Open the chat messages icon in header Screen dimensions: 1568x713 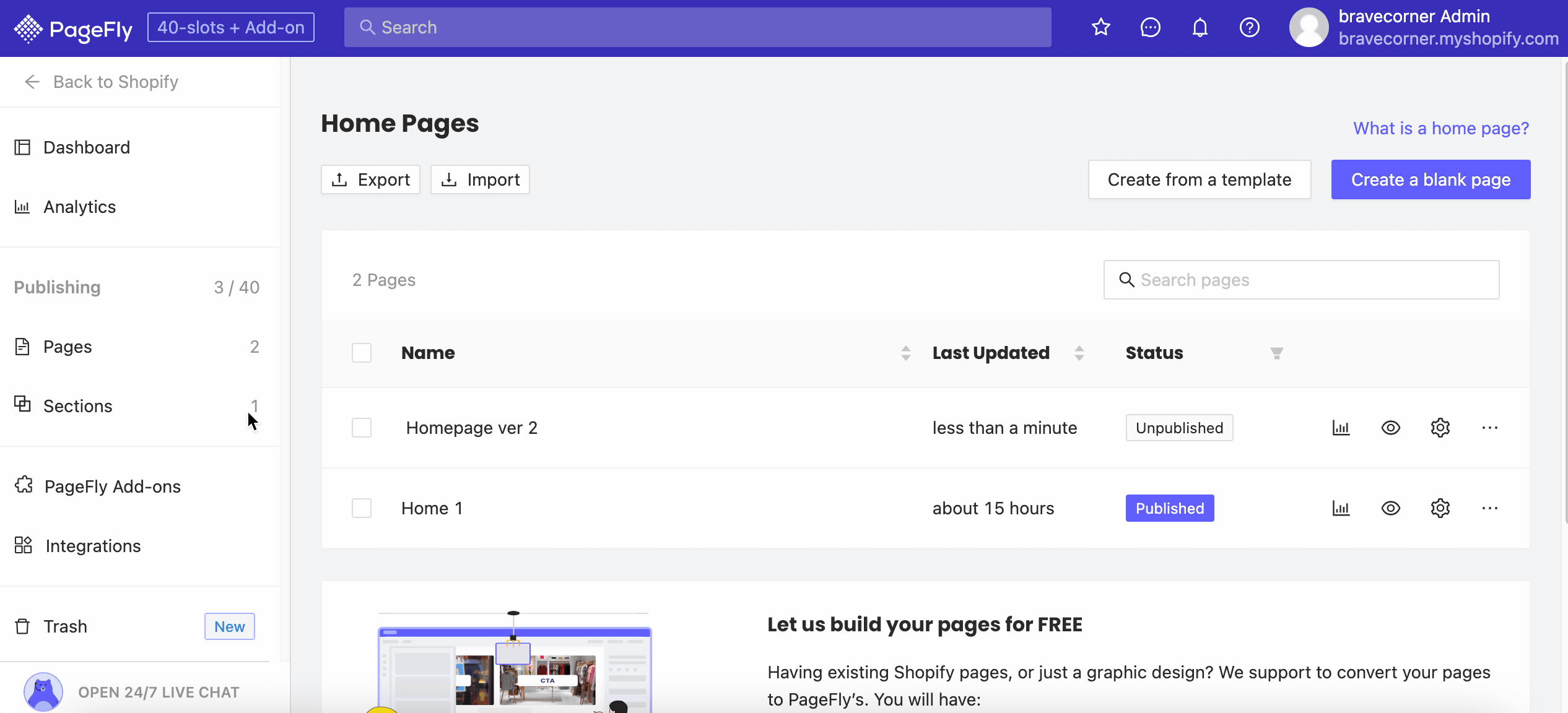tap(1150, 27)
